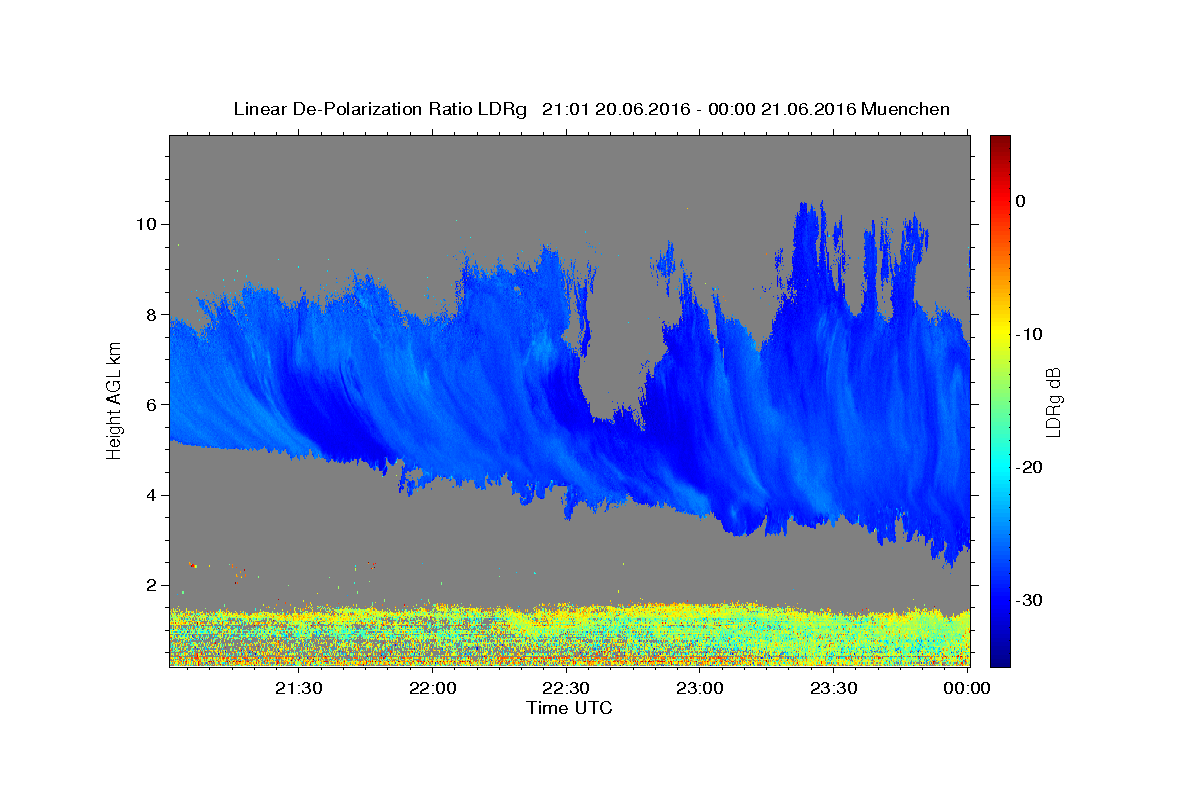This screenshot has width=1200, height=800.
Task: Click the "Height AGL km" y-axis label
Action: [x=114, y=400]
